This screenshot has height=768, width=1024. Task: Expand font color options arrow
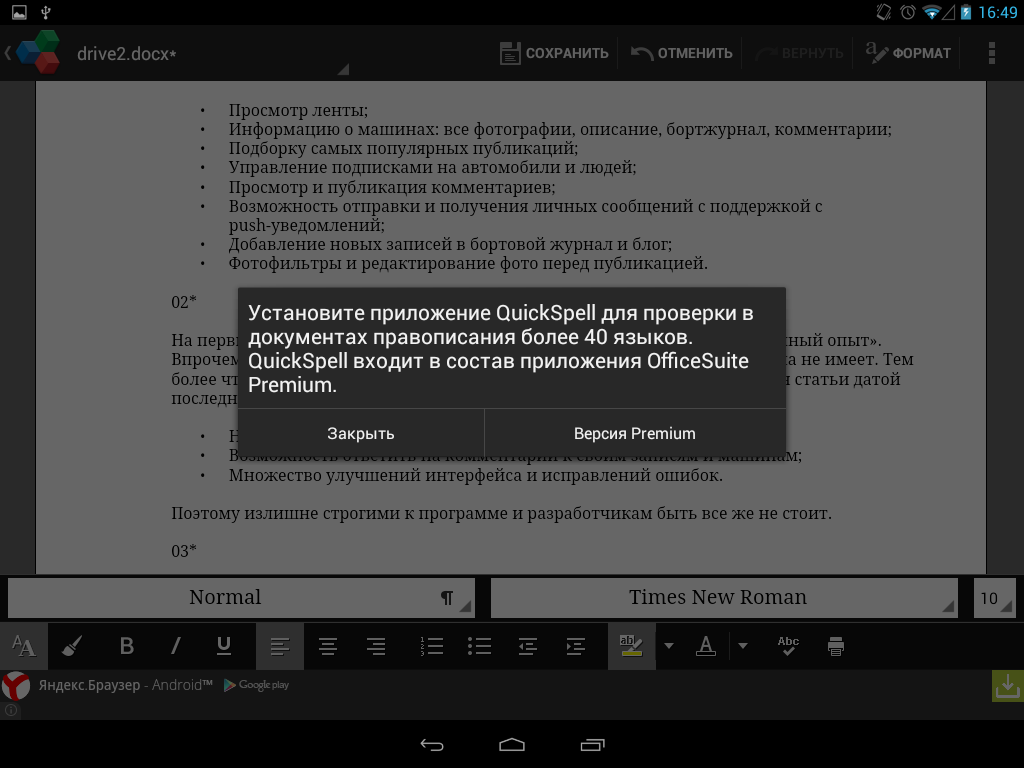tap(743, 647)
